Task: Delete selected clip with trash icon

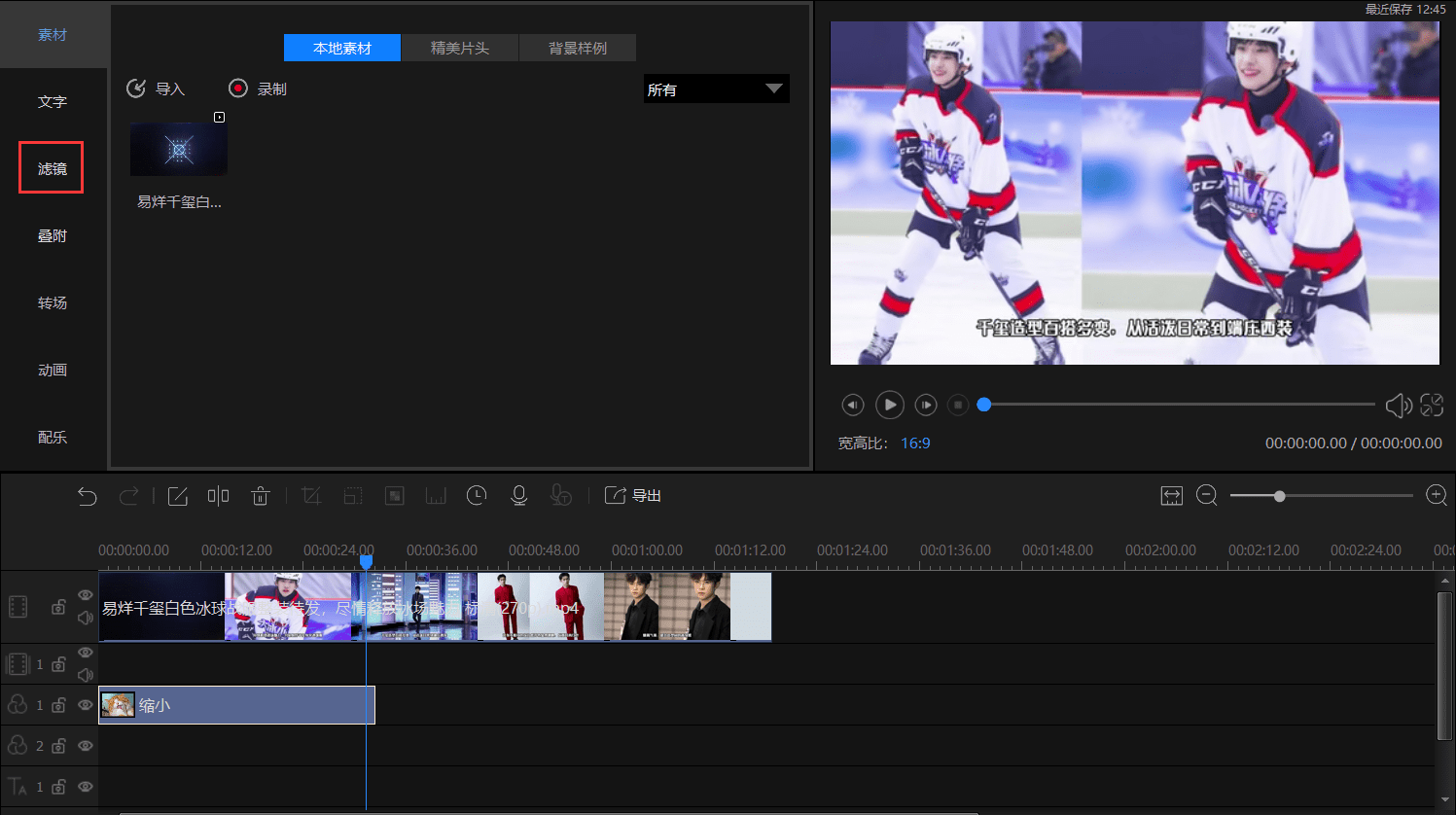Action: pyautogui.click(x=260, y=496)
